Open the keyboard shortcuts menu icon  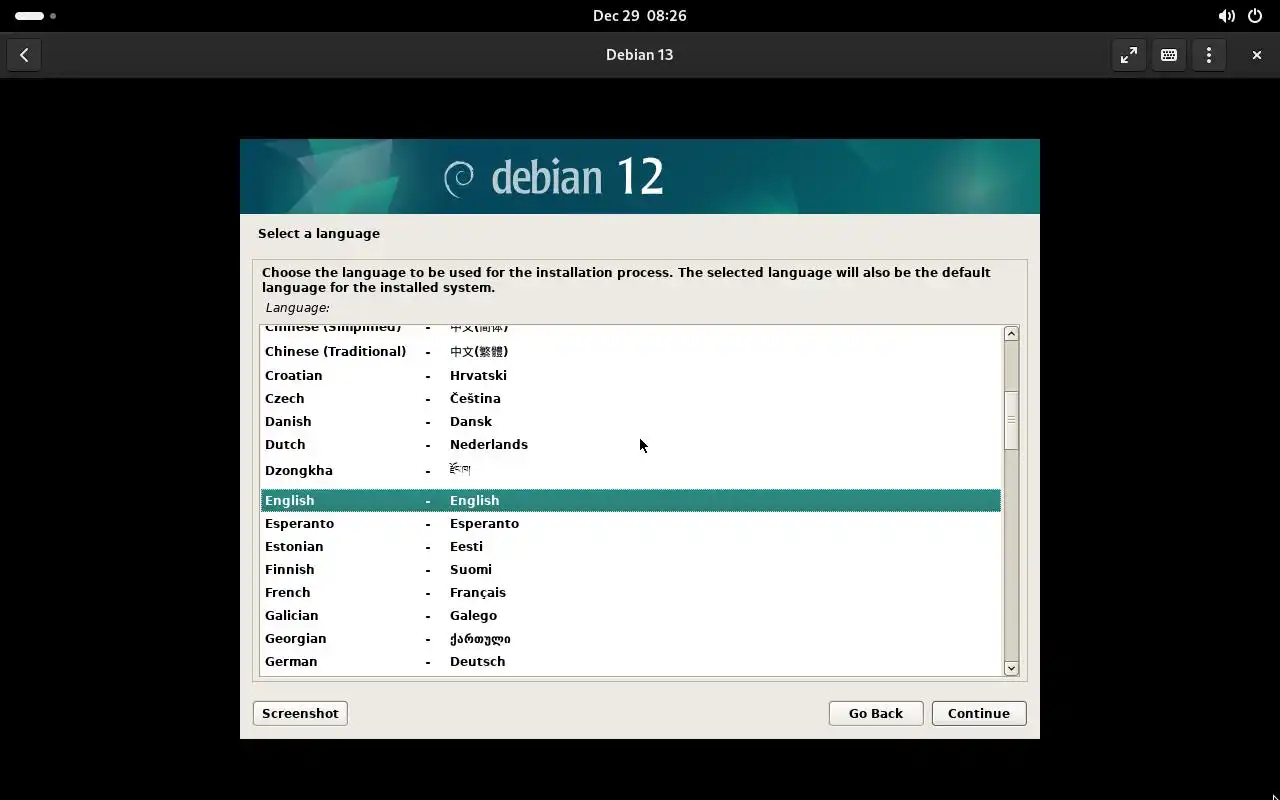pos(1169,55)
